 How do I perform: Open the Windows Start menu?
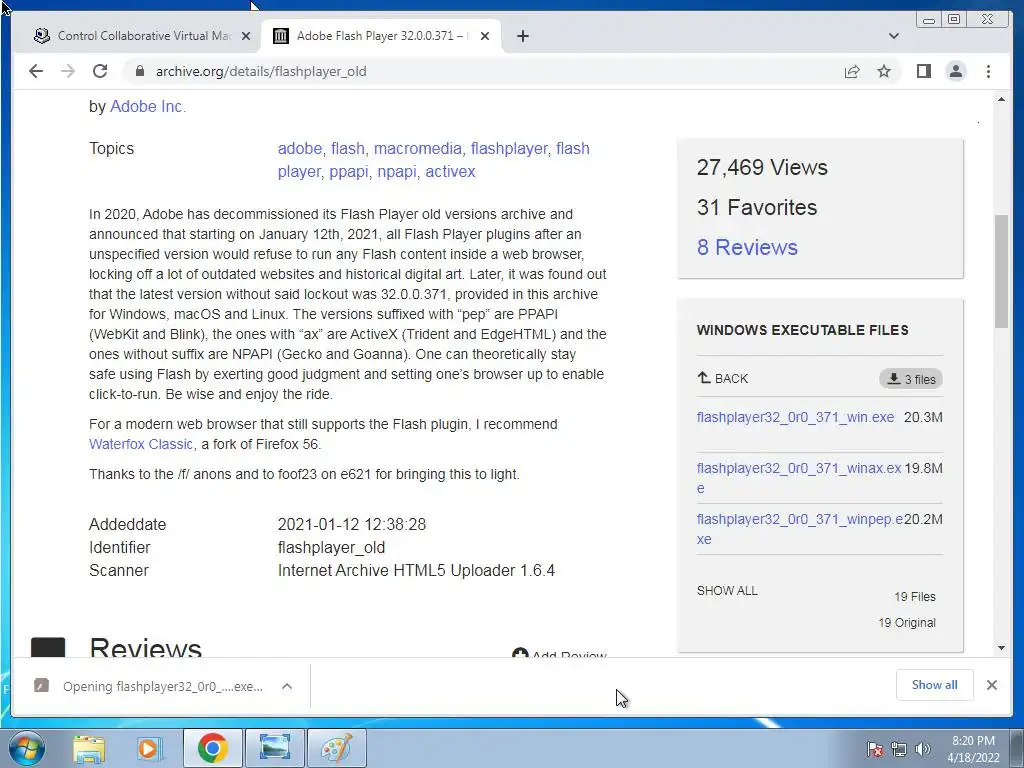coord(27,748)
